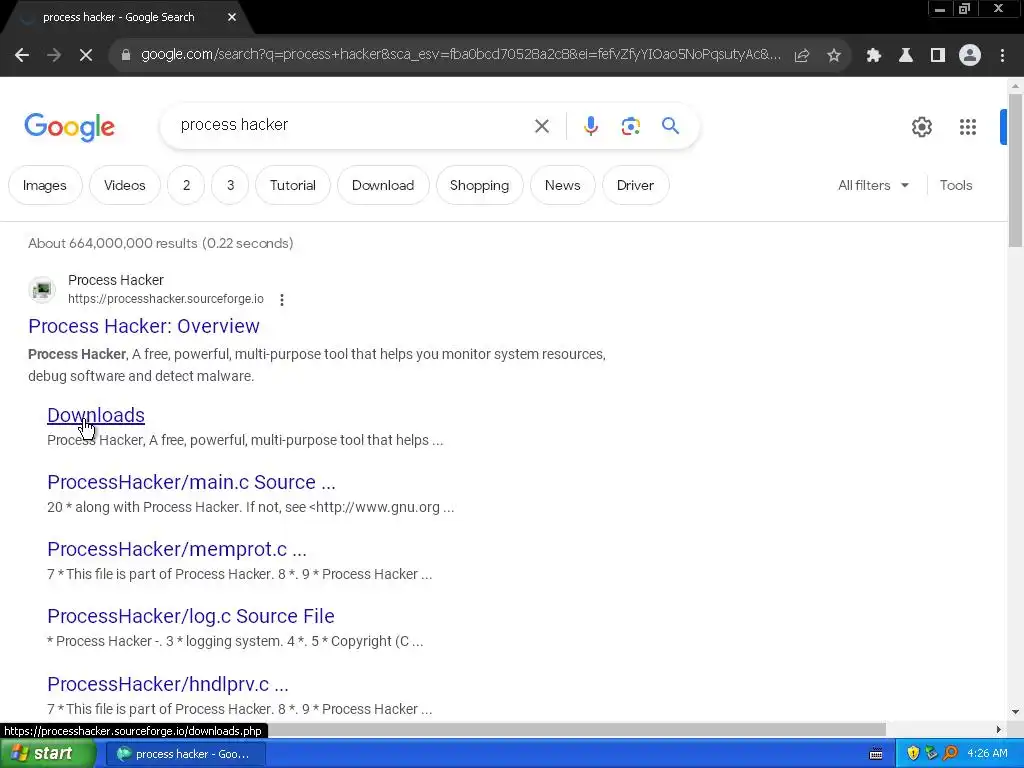Click the browser address bar URL
Viewport: 1024px width, 768px height.
tap(460, 55)
